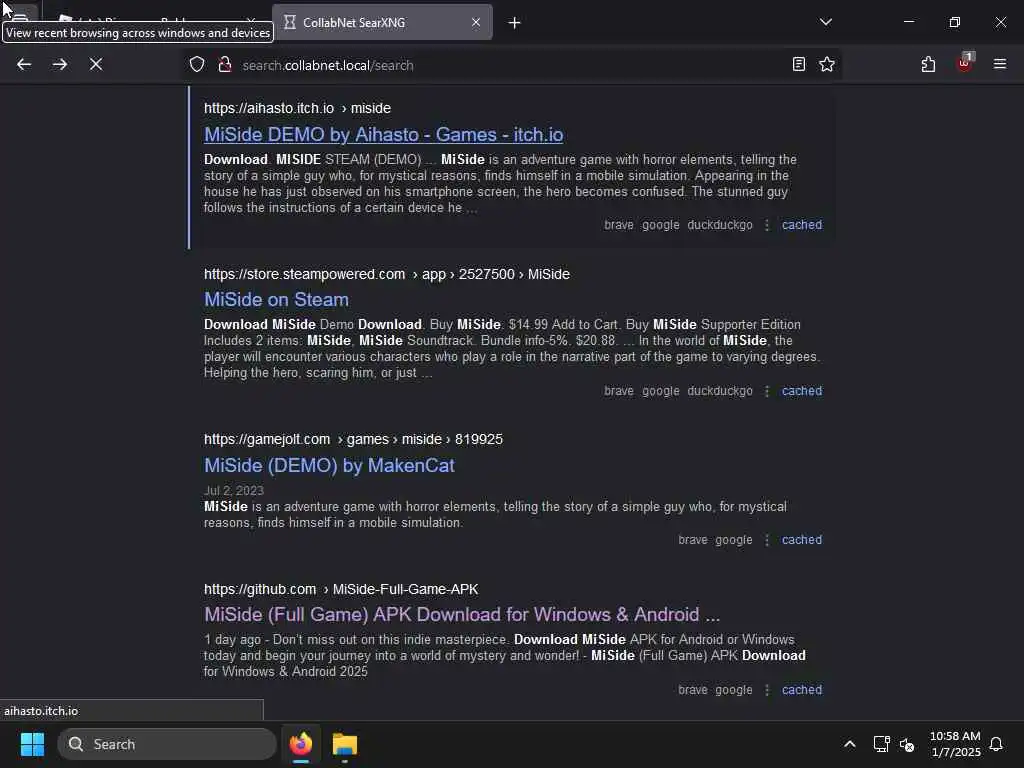The height and width of the screenshot is (768, 1024).
Task: Go forward one page in the browser
Action: tap(59, 65)
